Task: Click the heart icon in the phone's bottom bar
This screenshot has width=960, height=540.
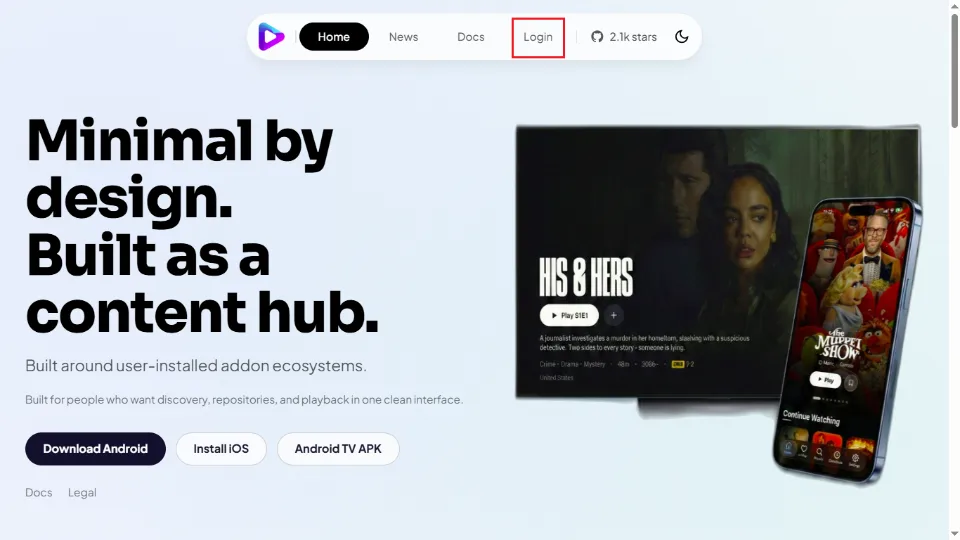Action: click(804, 451)
